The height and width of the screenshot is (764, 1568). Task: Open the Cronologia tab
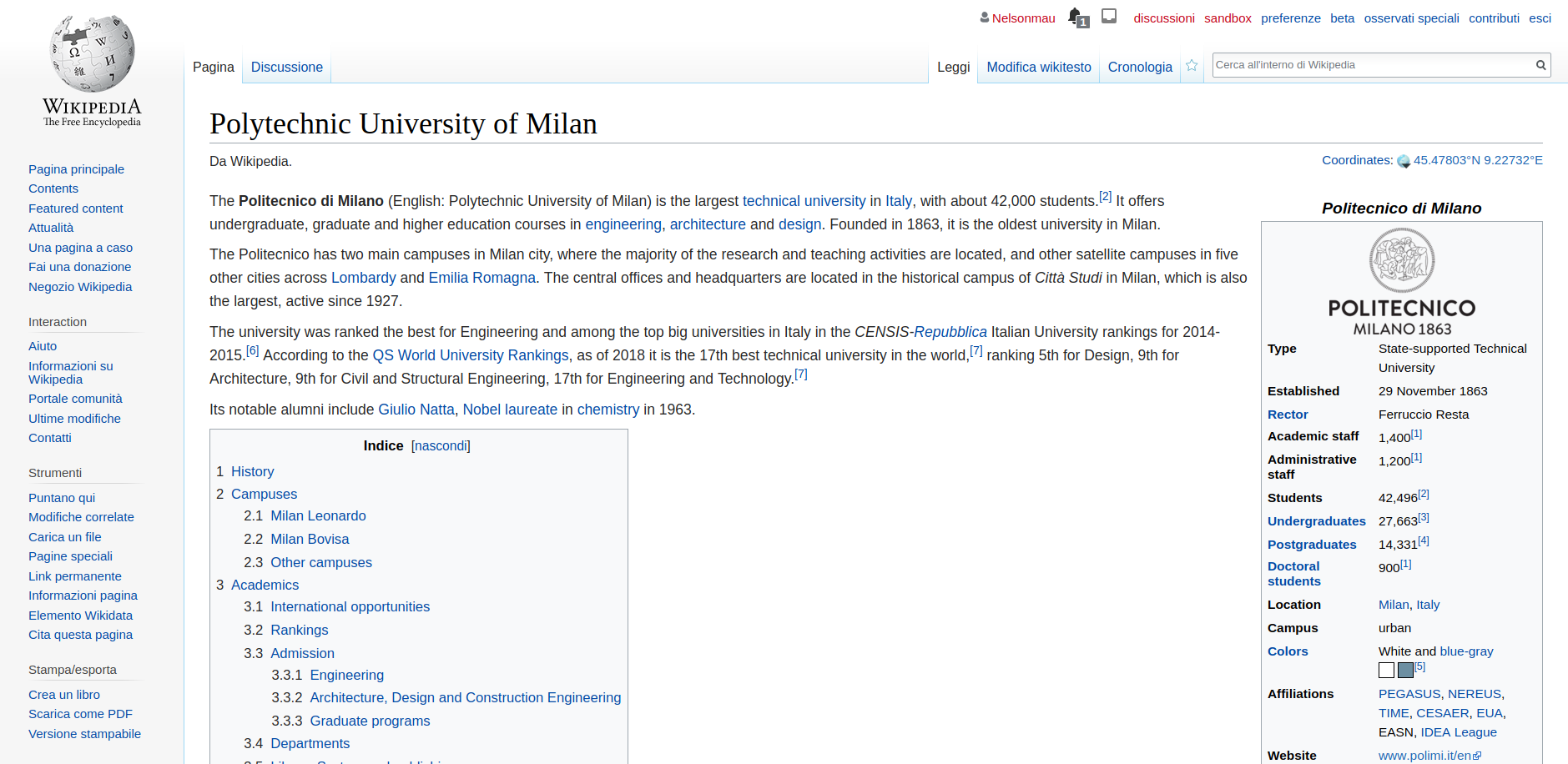tap(1140, 67)
